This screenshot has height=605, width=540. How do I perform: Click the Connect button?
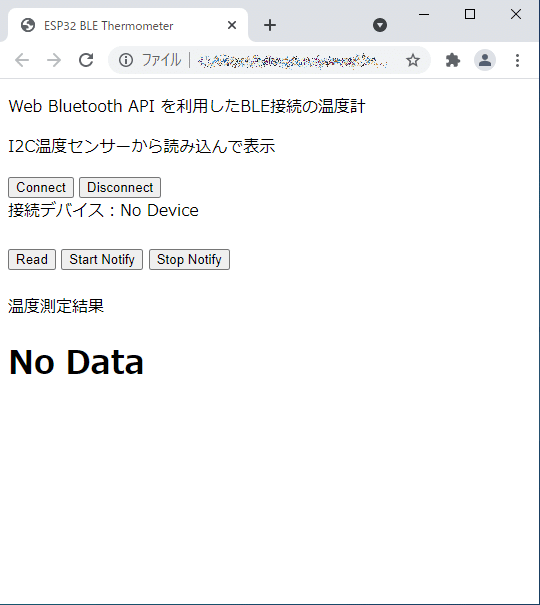pos(41,188)
